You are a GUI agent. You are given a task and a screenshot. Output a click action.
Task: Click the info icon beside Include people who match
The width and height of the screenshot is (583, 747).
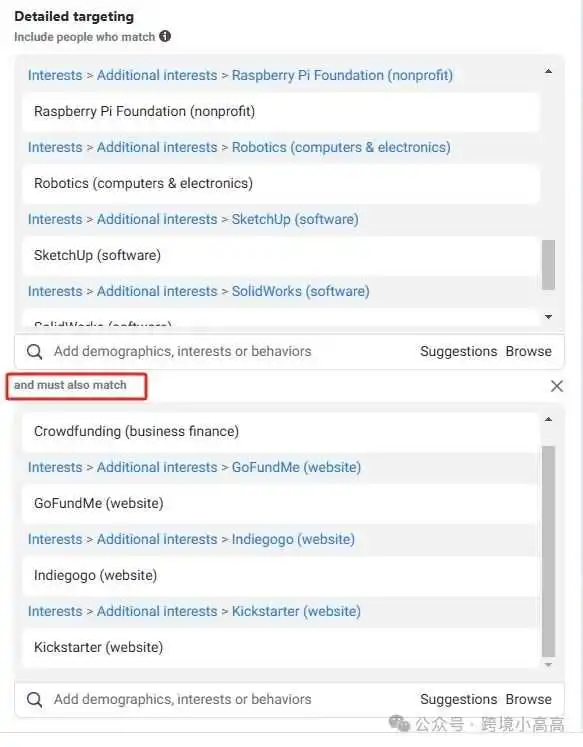165,36
